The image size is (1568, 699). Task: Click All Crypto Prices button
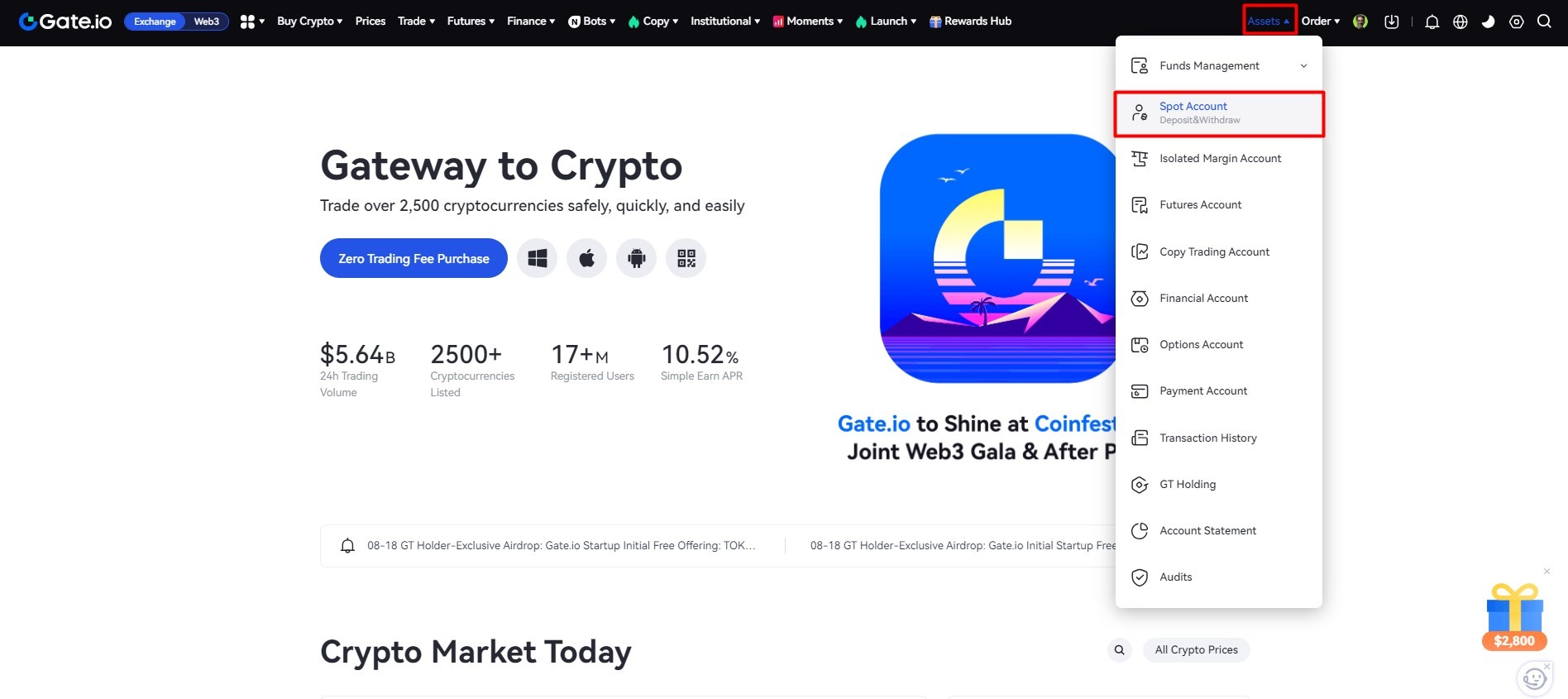point(1196,649)
